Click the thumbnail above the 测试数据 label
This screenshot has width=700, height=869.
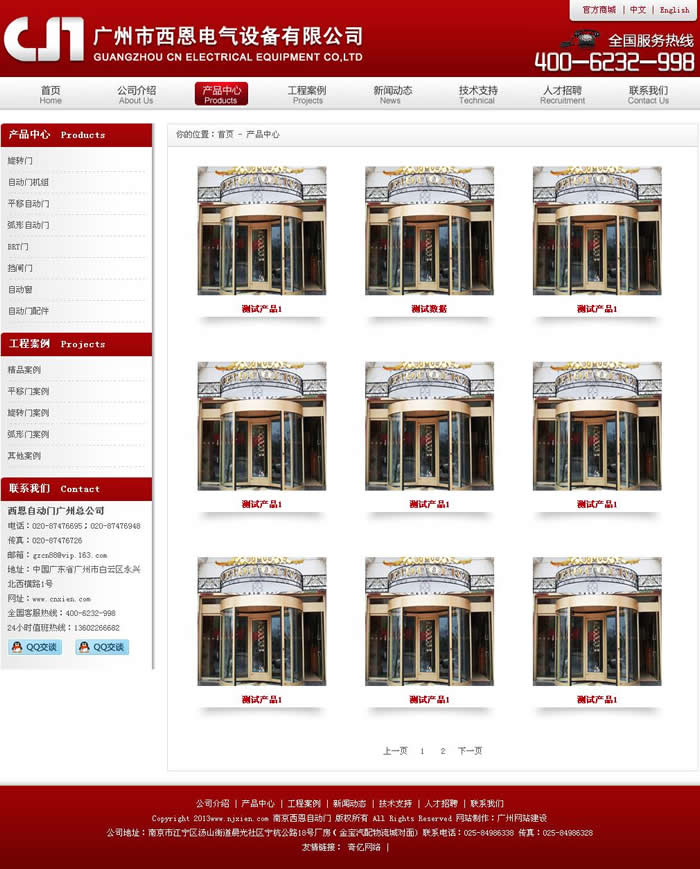pos(429,231)
